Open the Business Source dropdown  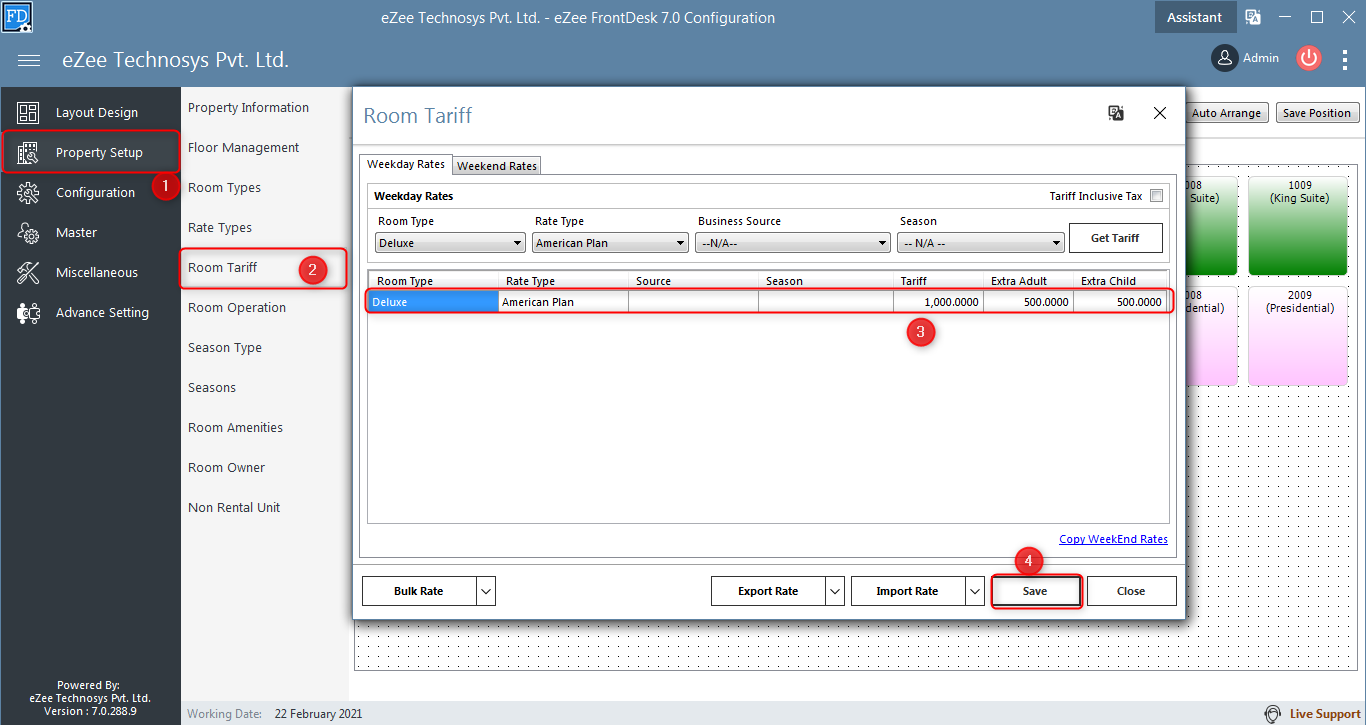[793, 243]
